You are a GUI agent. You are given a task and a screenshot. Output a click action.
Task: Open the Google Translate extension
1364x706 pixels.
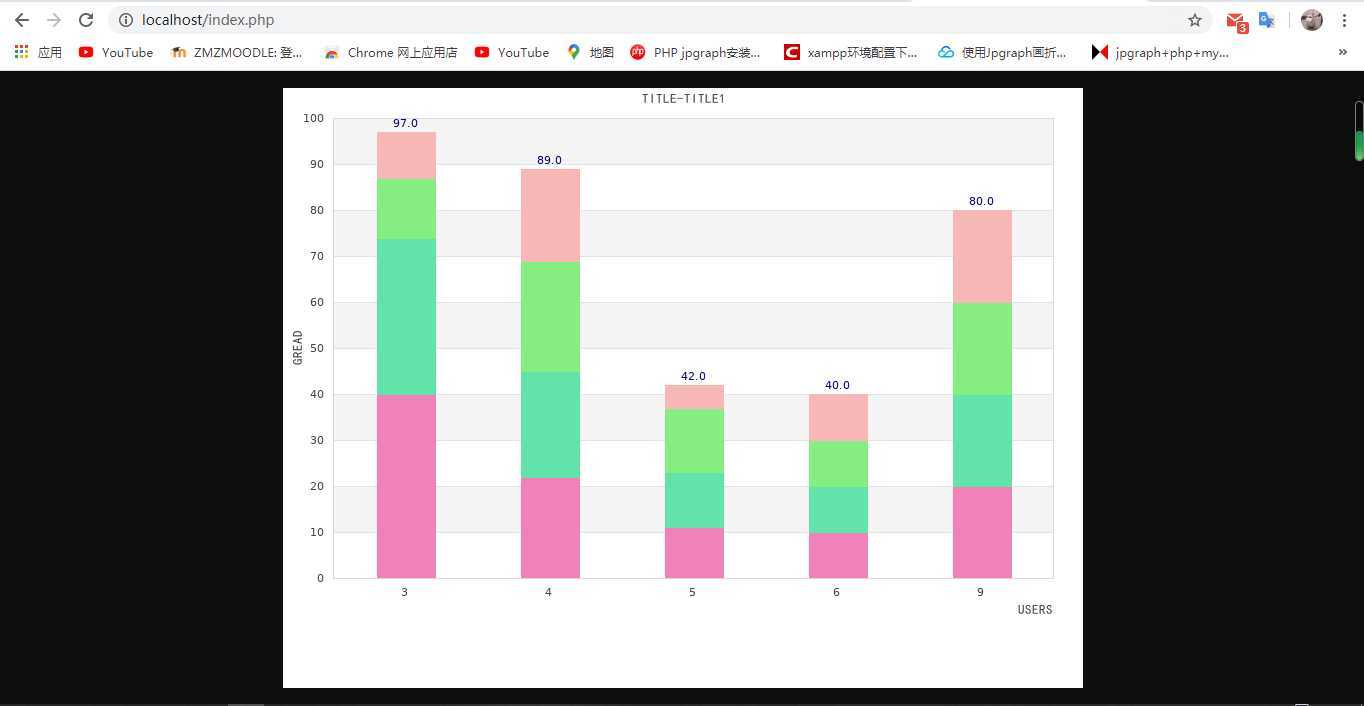point(1266,20)
